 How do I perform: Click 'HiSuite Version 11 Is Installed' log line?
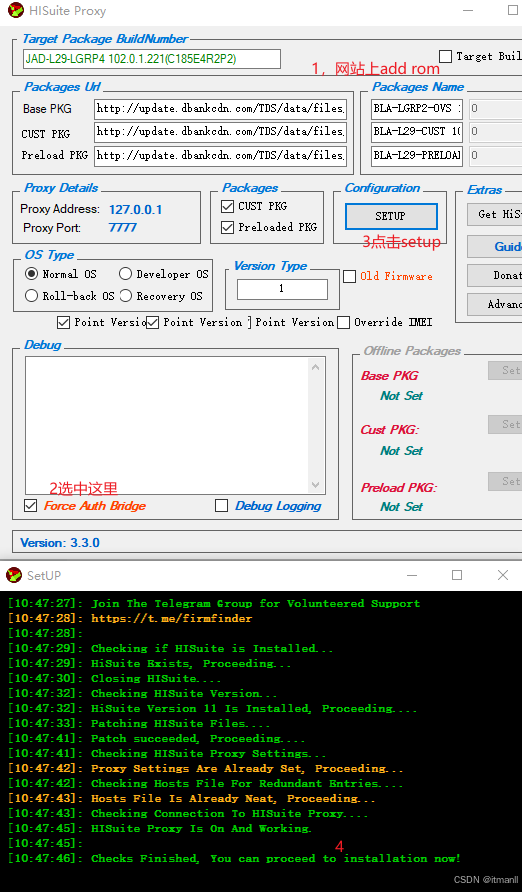point(254,708)
